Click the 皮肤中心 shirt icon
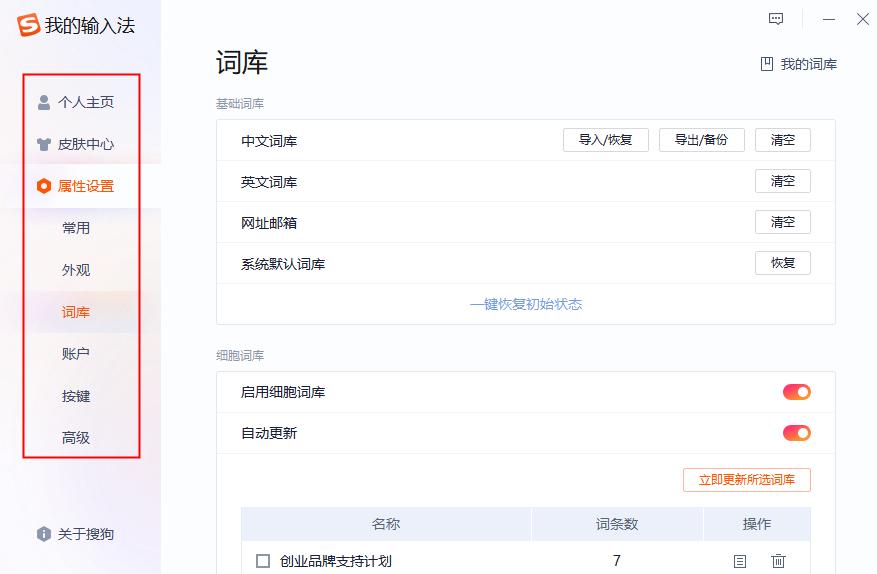 (44, 144)
